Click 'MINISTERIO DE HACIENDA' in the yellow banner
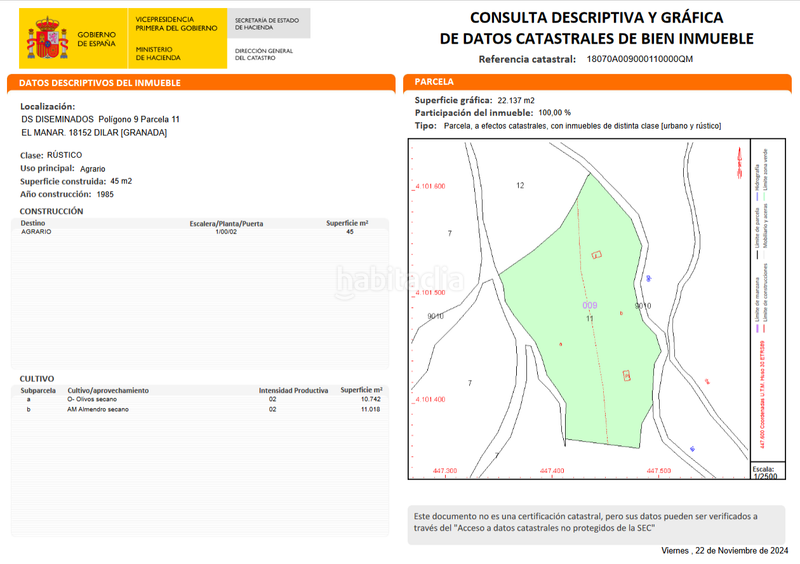Image resolution: width=800 pixels, height=564 pixels. pyautogui.click(x=158, y=54)
